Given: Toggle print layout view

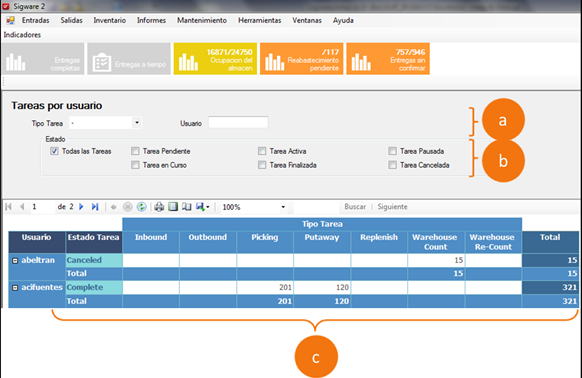Looking at the screenshot, I should pyautogui.click(x=173, y=207).
